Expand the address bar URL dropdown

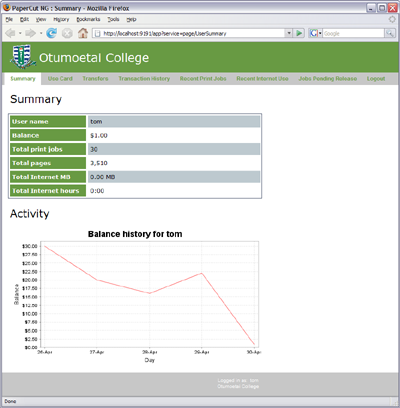(289, 33)
